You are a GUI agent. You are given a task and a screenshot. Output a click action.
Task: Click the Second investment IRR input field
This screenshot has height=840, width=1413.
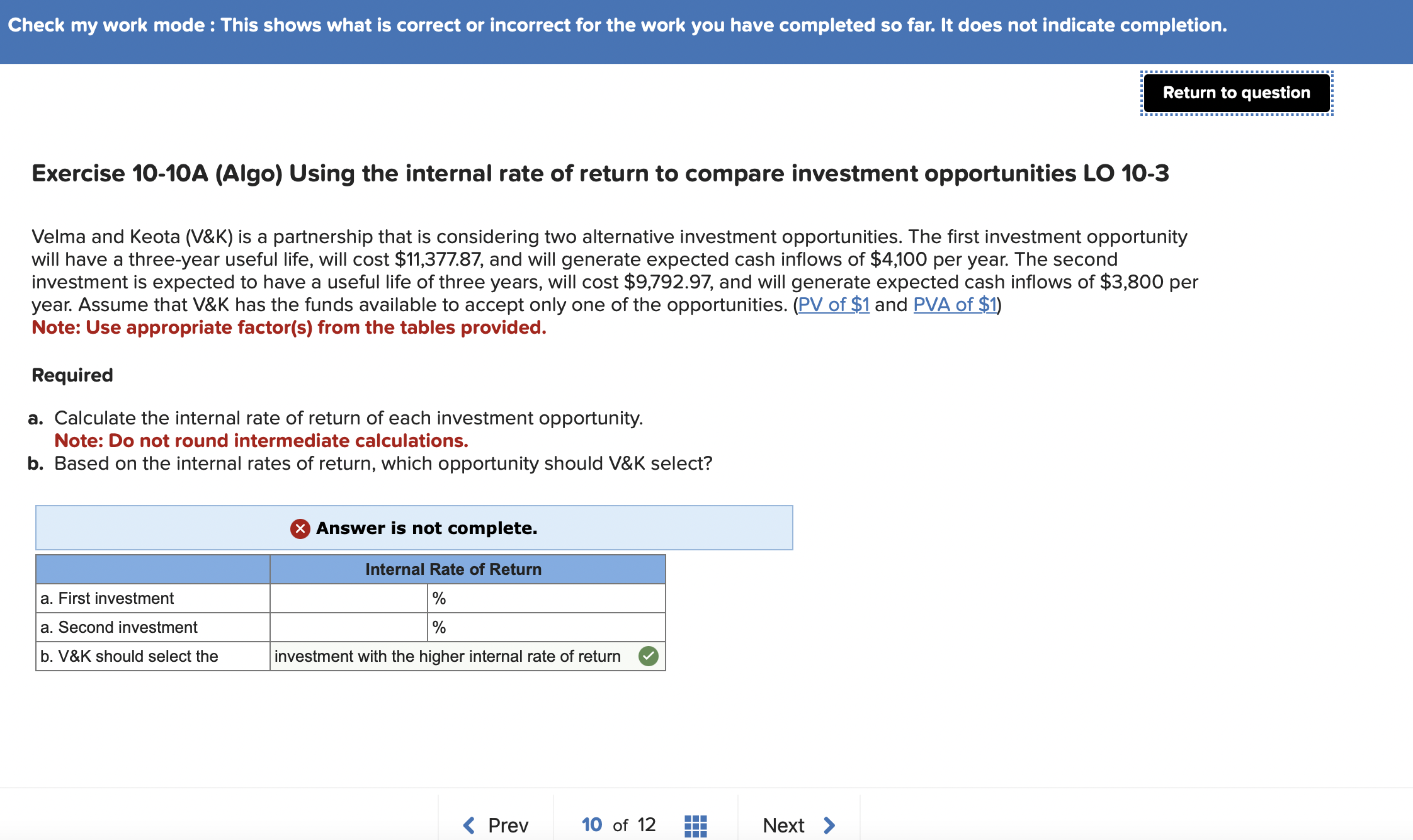[348, 627]
